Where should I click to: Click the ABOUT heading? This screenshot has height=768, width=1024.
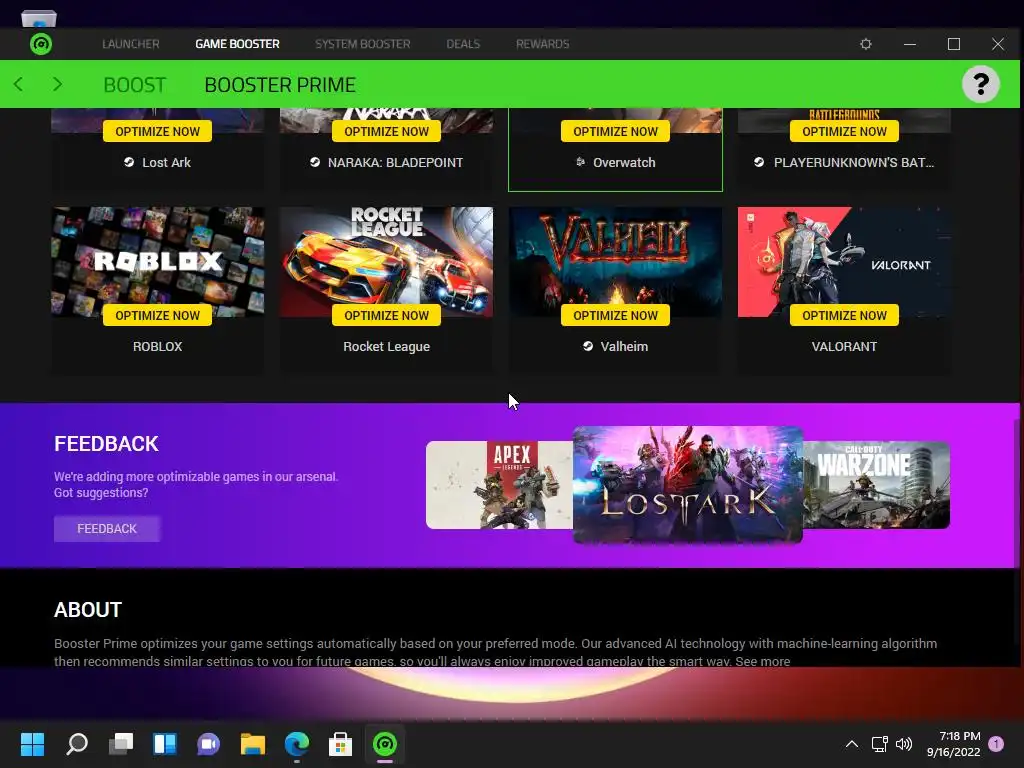point(88,609)
